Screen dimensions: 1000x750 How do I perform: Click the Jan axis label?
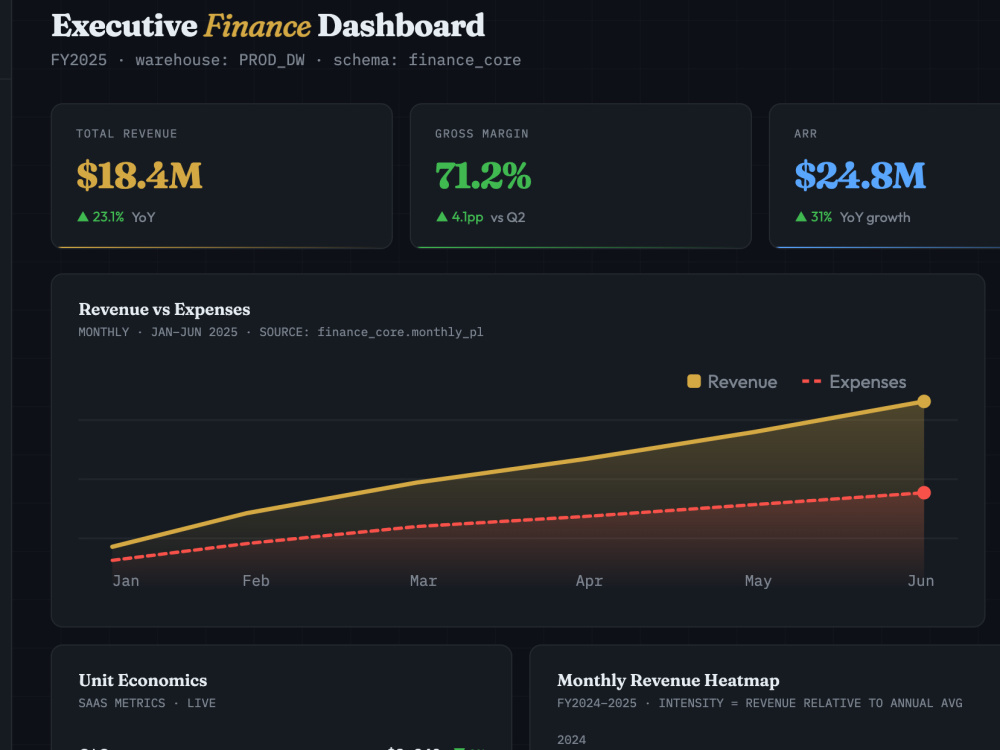pyautogui.click(x=126, y=581)
